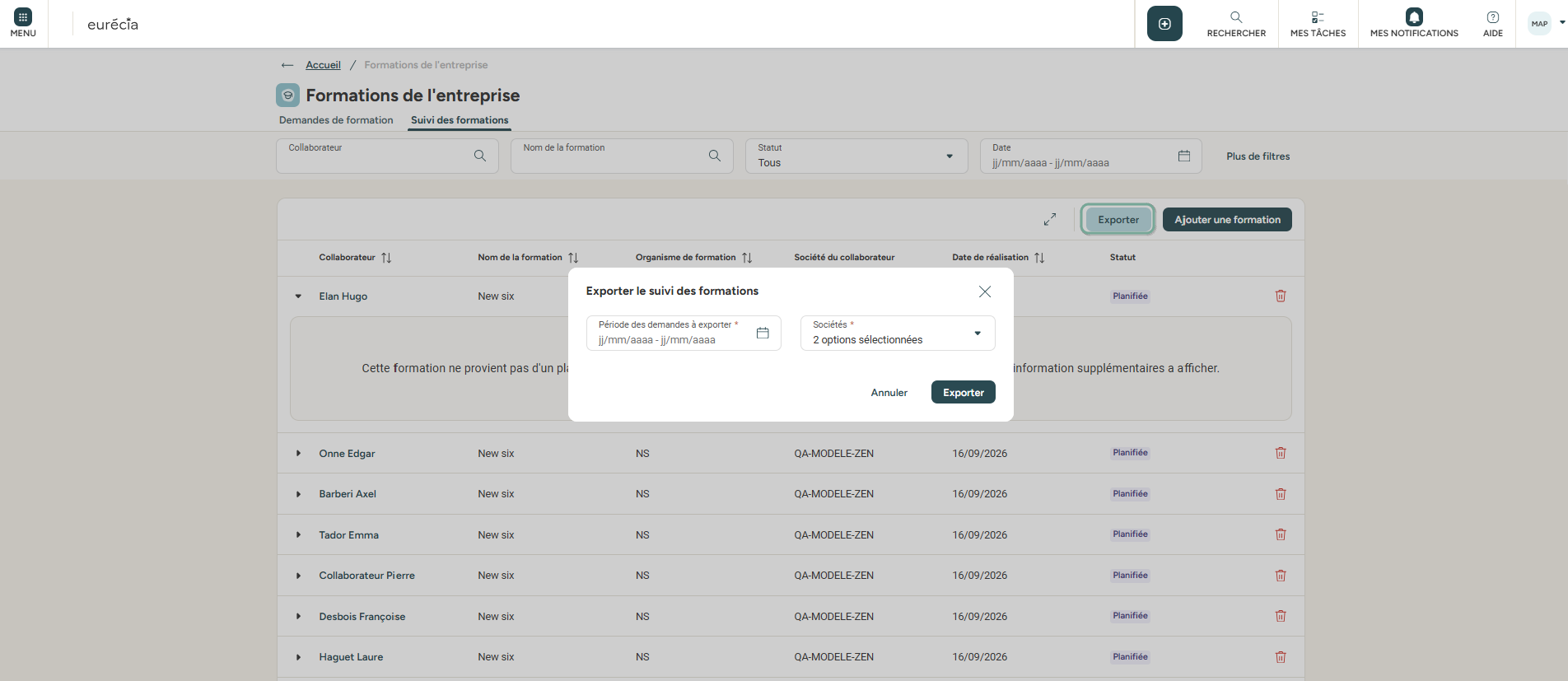Open the main MENU grid icon

pyautogui.click(x=23, y=17)
